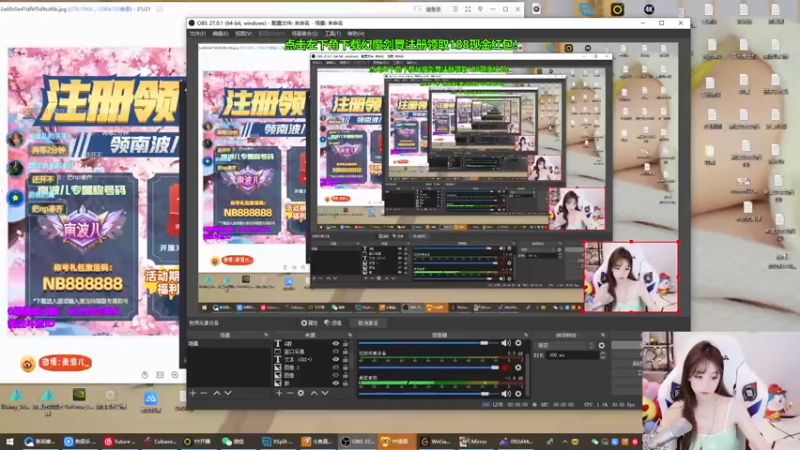800x450 pixels.
Task: Click the zoom icon in image viewer bottom bar
Action: point(175,375)
